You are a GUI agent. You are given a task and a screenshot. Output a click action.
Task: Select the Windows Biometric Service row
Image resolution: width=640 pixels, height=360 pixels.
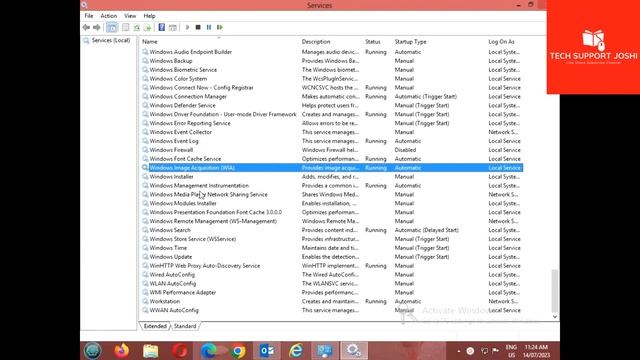pos(183,70)
